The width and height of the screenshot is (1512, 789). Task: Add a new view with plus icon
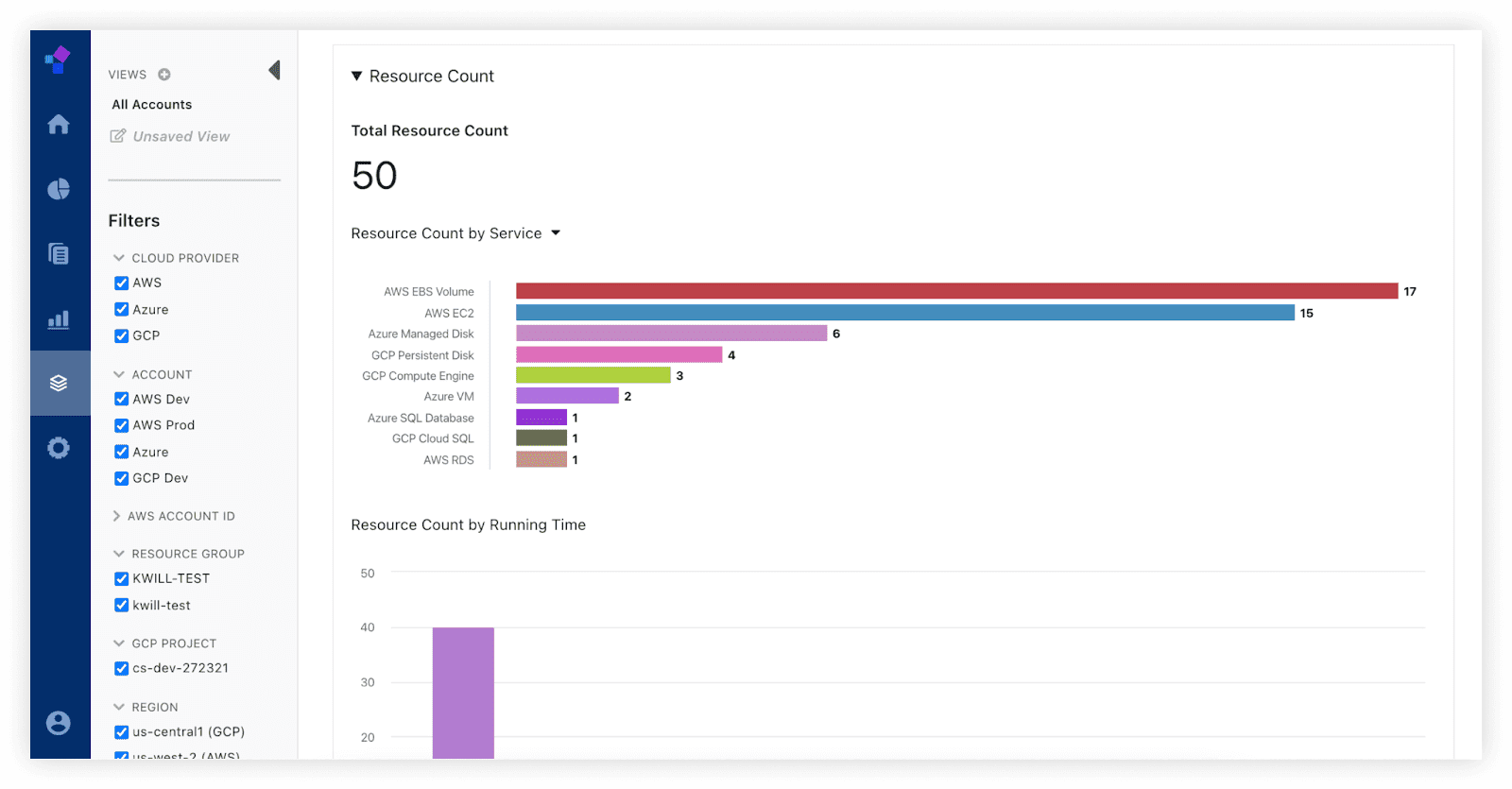point(164,75)
